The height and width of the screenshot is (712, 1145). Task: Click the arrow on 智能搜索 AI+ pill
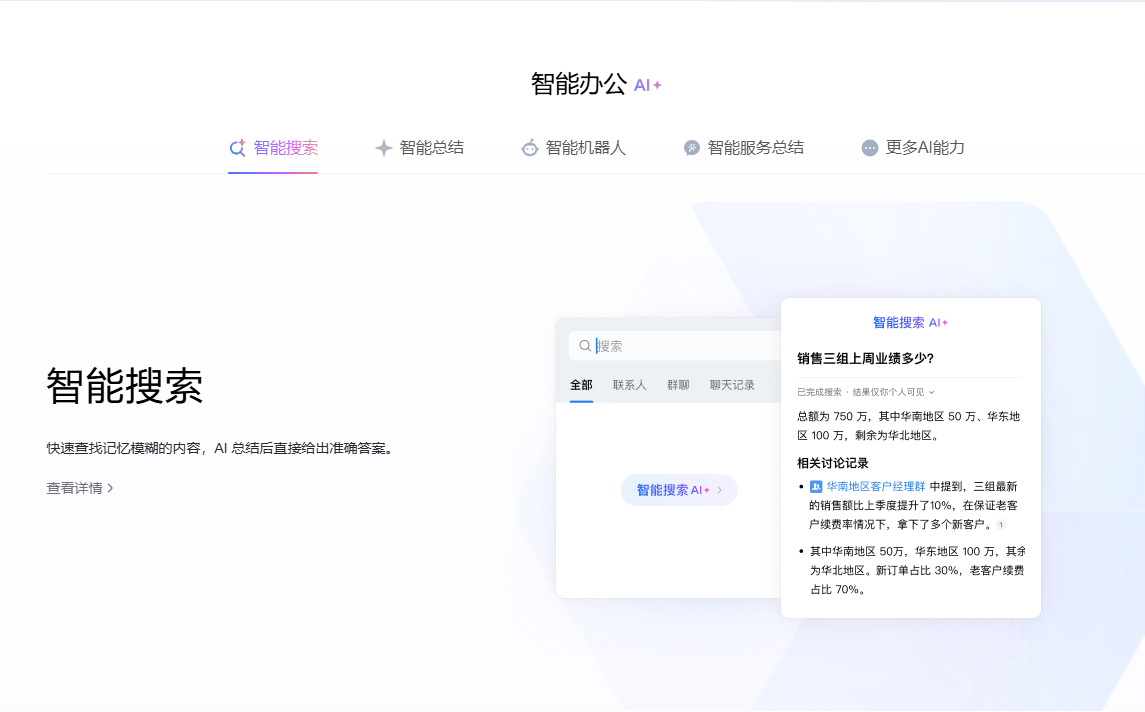pyautogui.click(x=719, y=490)
